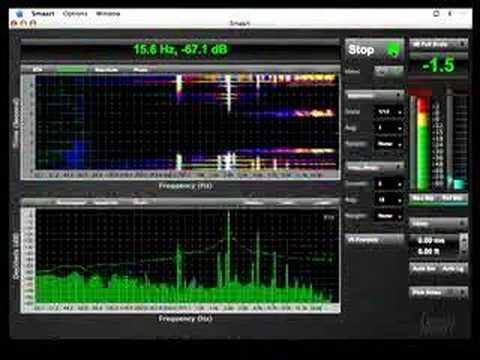This screenshot has width=480, height=360.
Task: Select the third tab above the spectrograph plot
Action: pos(106,69)
